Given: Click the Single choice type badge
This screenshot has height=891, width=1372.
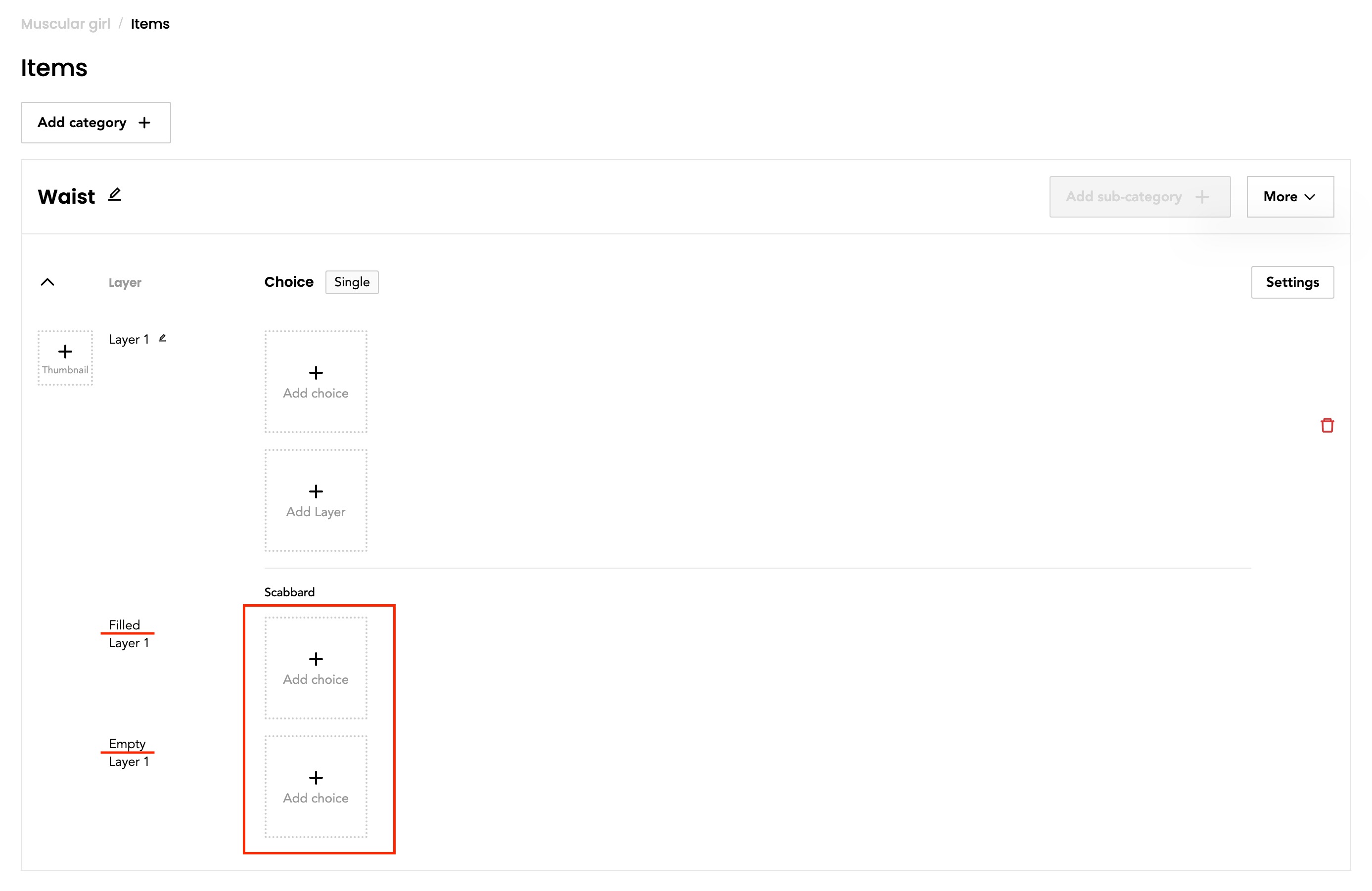Looking at the screenshot, I should click(x=352, y=282).
